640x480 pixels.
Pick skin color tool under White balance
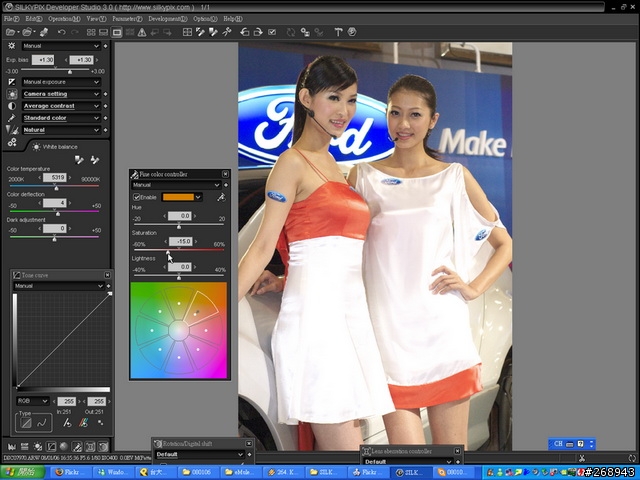point(95,160)
